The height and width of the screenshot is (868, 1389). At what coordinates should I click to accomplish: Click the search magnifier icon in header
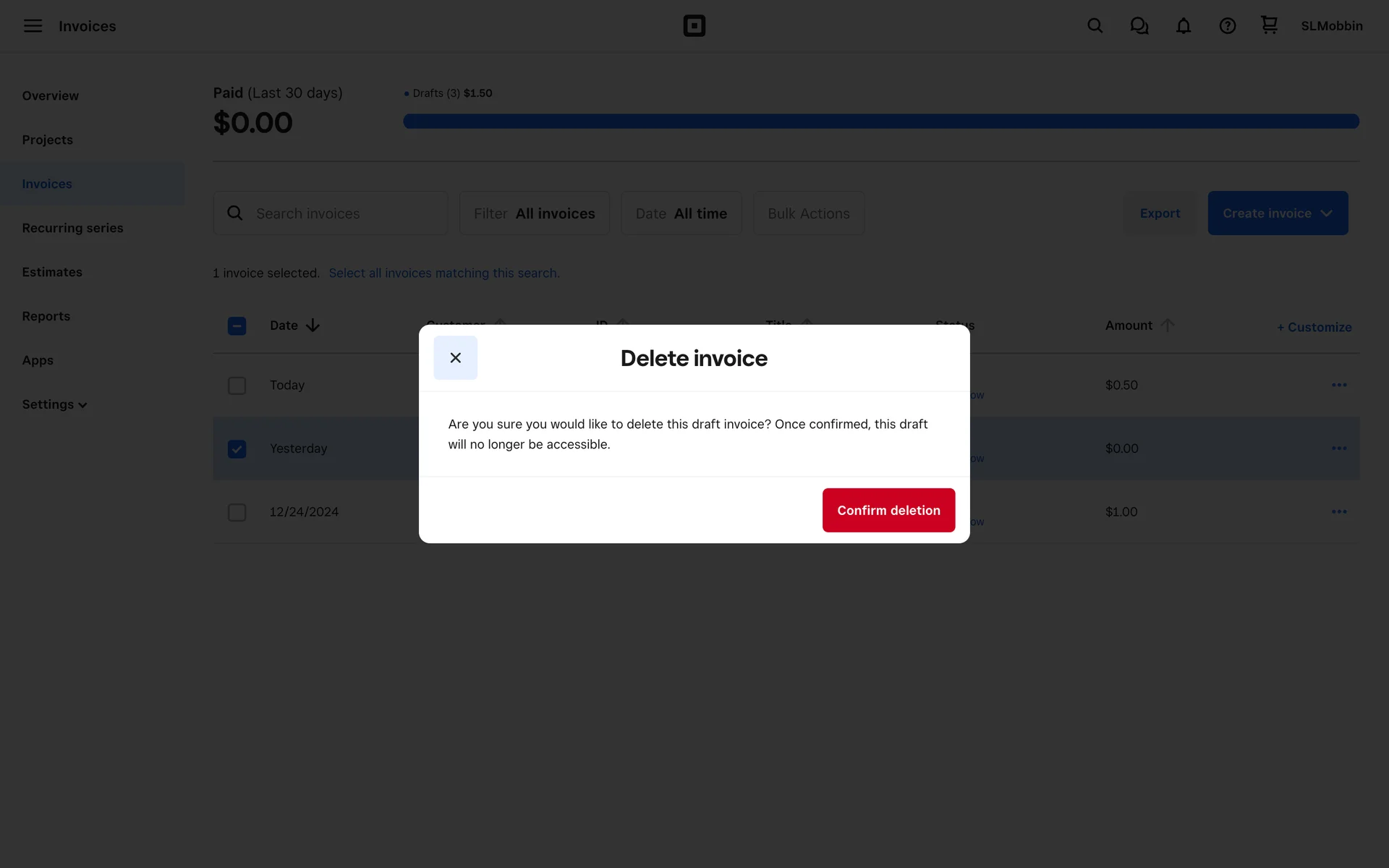click(1095, 26)
